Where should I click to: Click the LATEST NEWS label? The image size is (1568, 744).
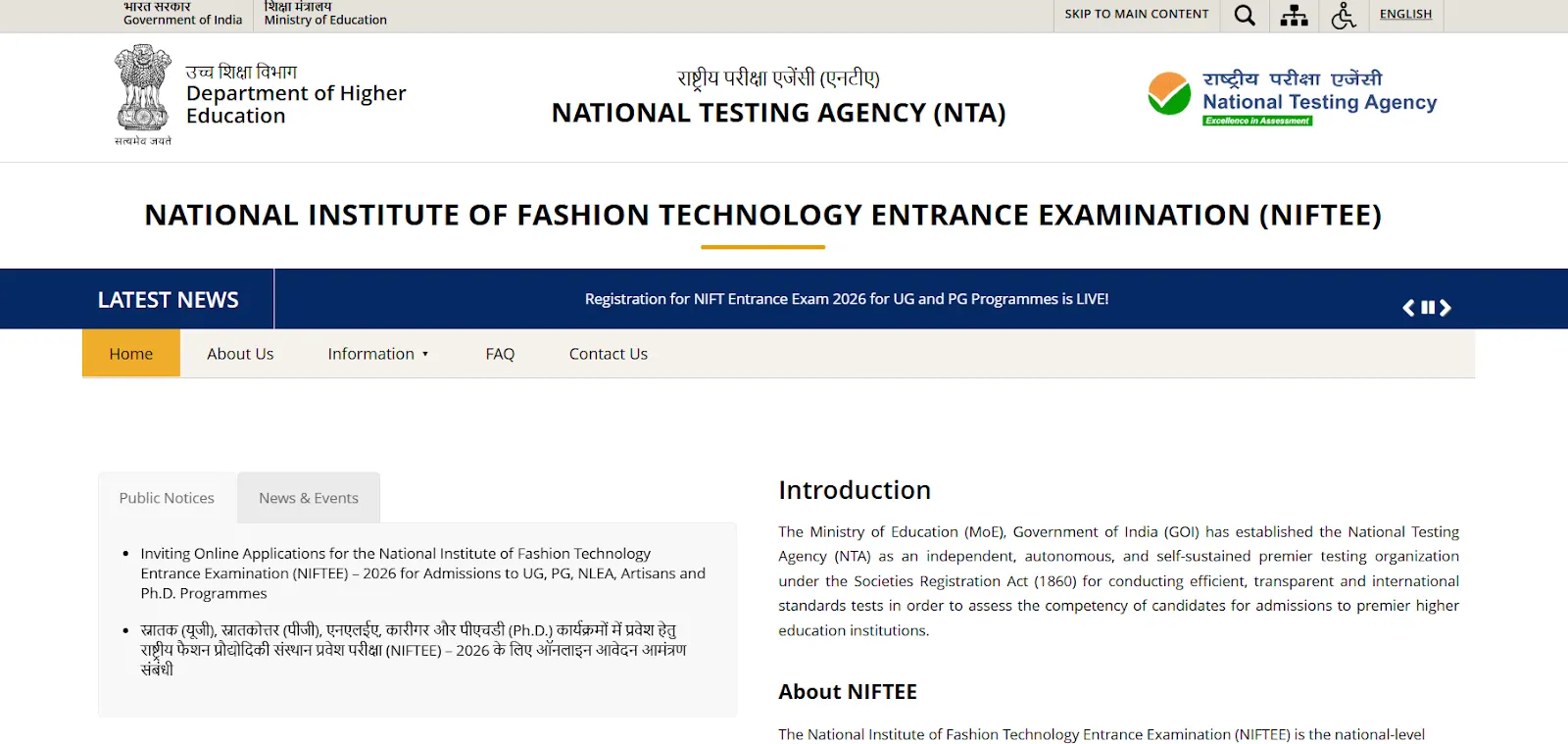[168, 300]
